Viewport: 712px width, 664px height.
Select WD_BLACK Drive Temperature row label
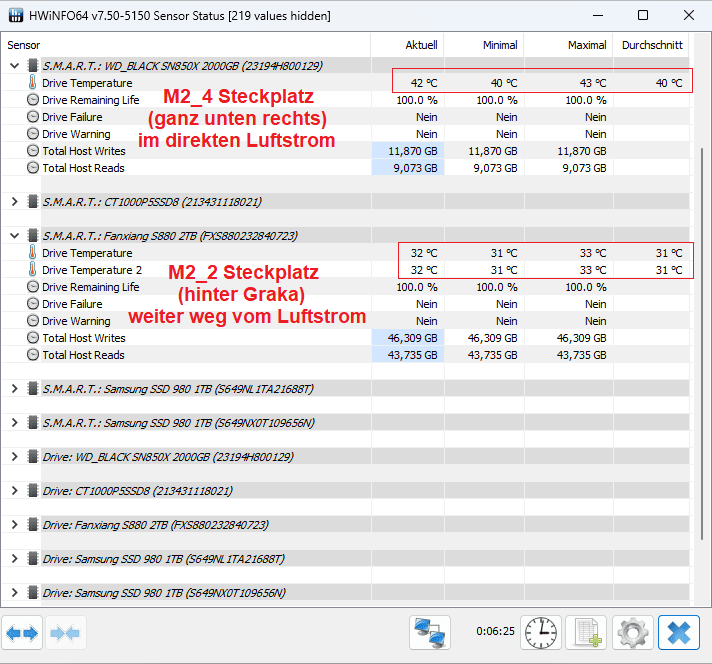point(87,83)
